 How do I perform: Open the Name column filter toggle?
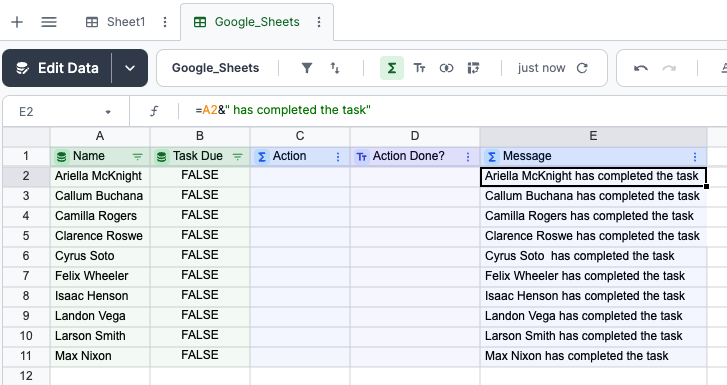tap(138, 157)
